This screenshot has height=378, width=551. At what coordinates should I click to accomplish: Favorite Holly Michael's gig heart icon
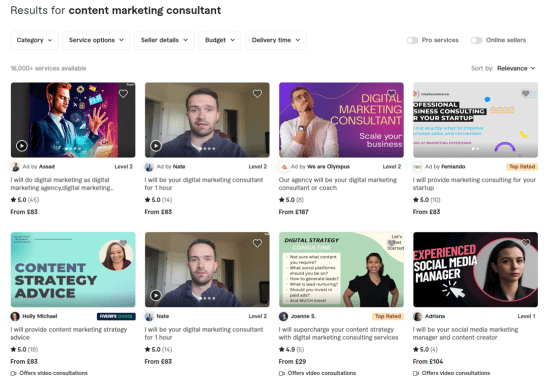[x=123, y=243]
